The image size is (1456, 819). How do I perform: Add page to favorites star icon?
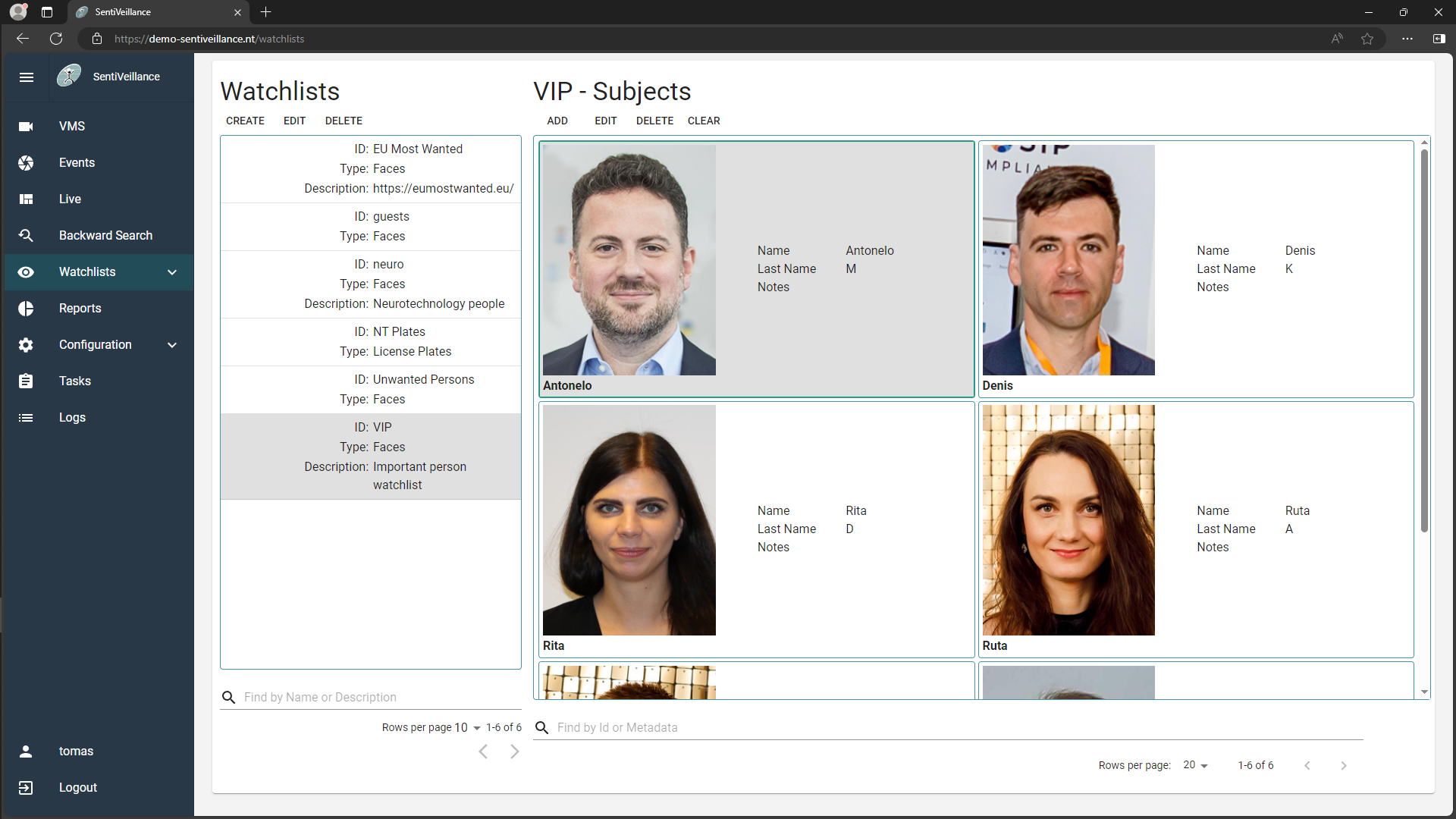point(1367,39)
